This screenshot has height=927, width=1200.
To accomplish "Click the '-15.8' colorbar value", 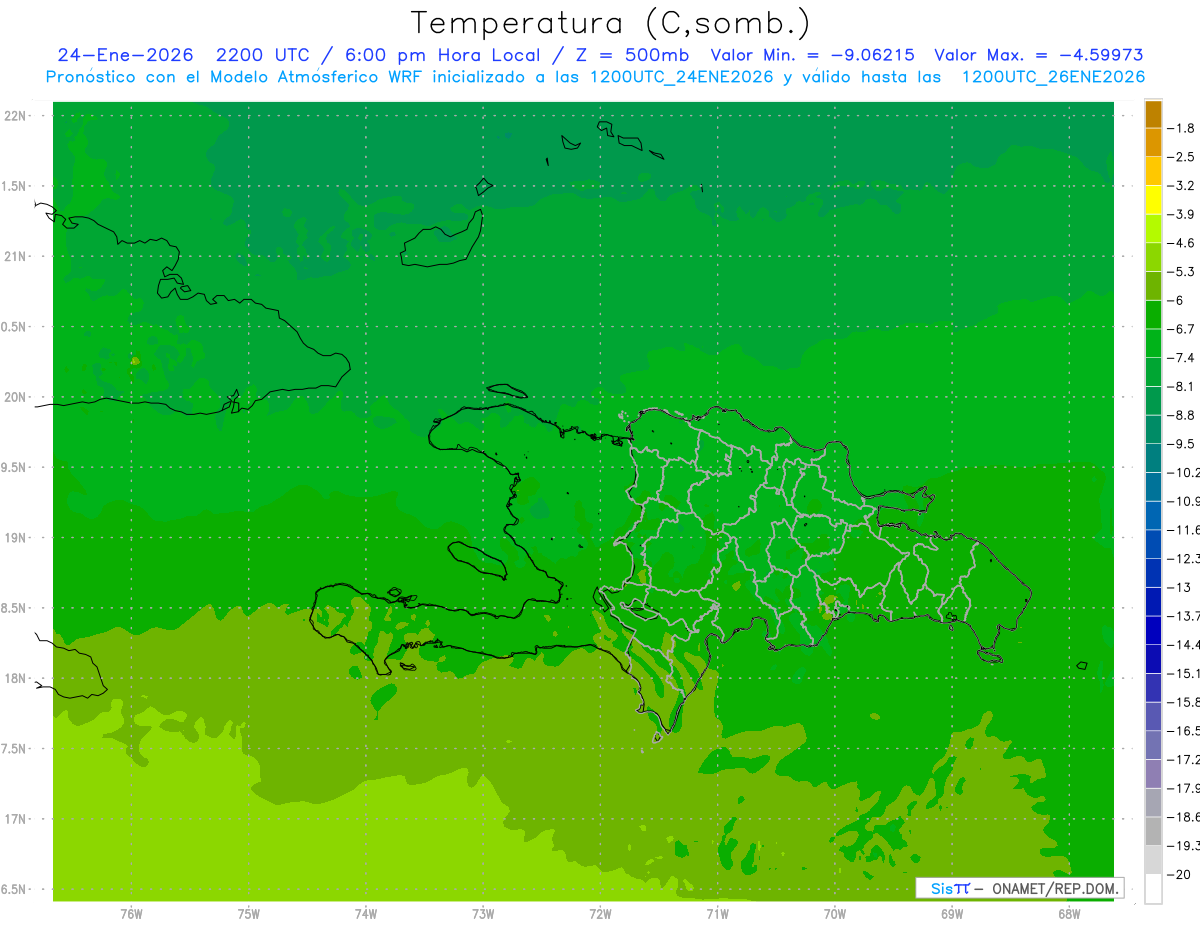I will click(1183, 702).
